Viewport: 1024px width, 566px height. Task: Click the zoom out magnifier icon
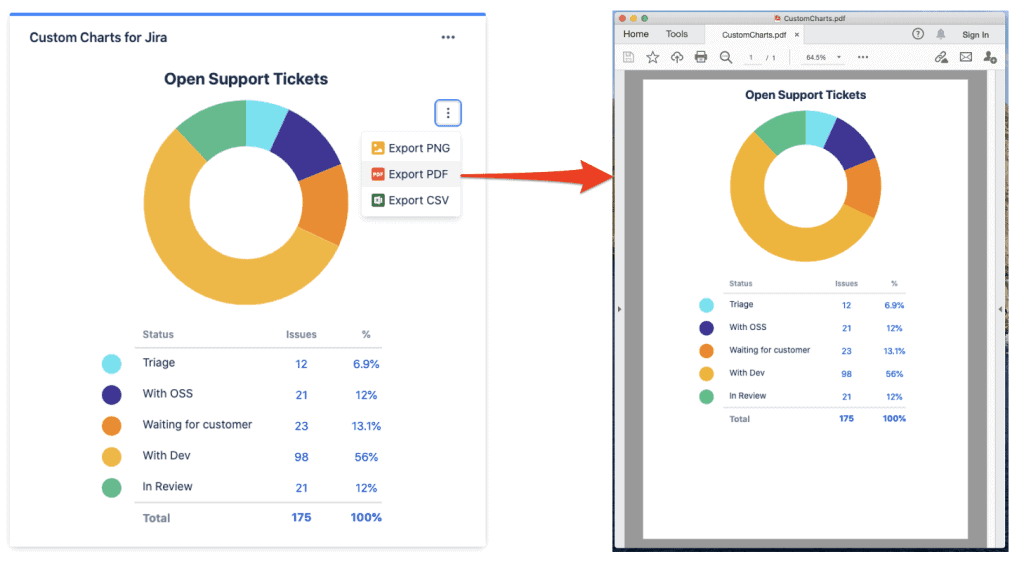click(726, 57)
